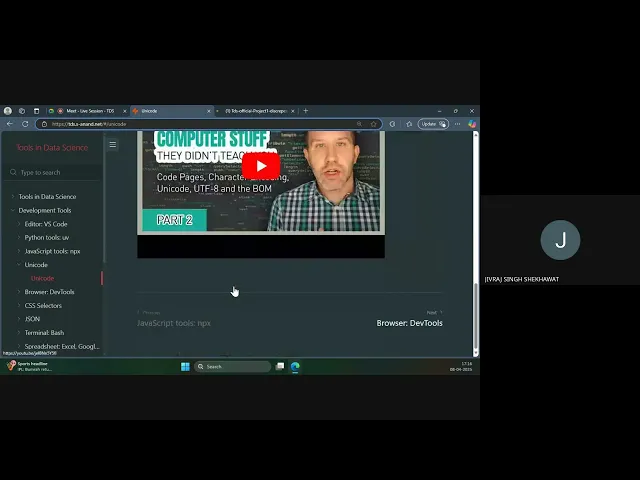Collapse the Development Tools arrow

click(x=13, y=210)
